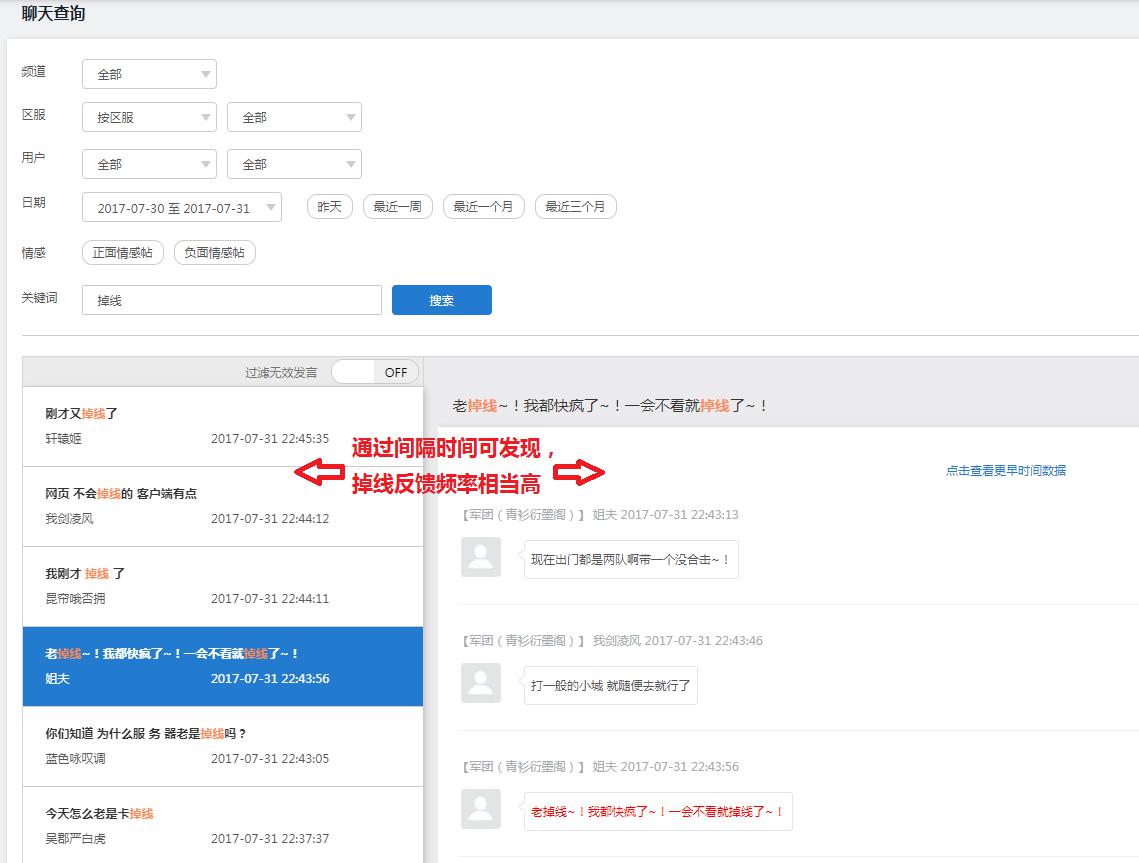Open the 刚才又掉线了 message by 轩辕姬
This screenshot has height=863, width=1139.
coord(222,426)
